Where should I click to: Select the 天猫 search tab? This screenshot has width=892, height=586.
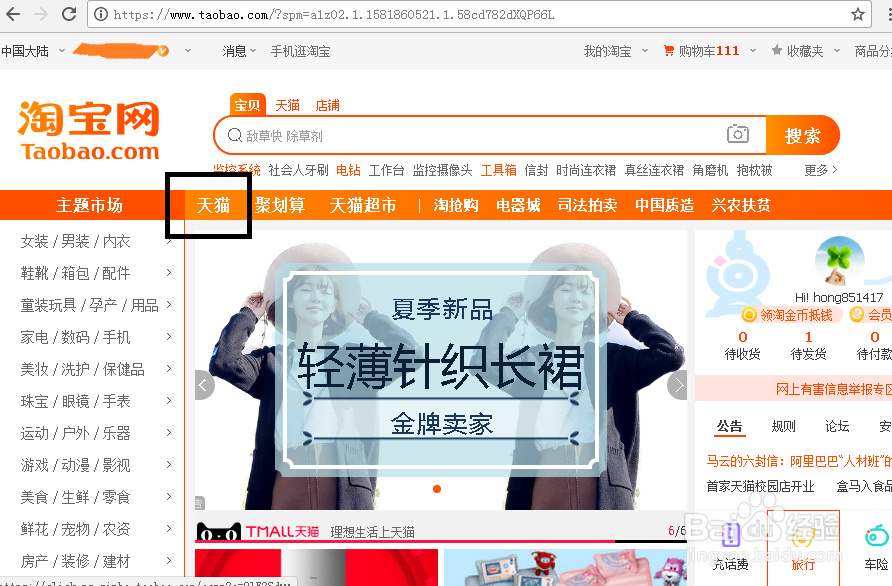pos(287,105)
